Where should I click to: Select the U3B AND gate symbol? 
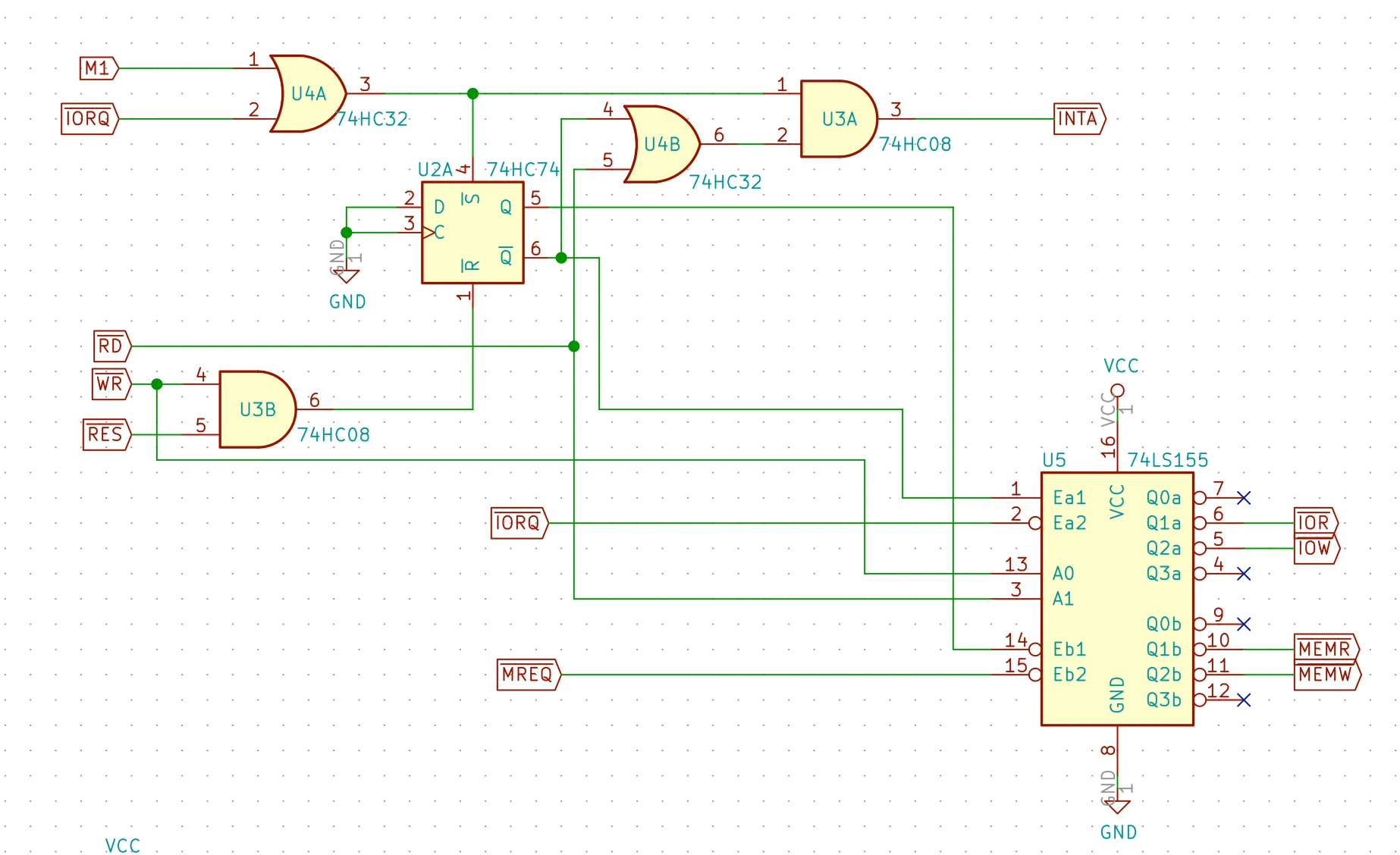pos(258,409)
